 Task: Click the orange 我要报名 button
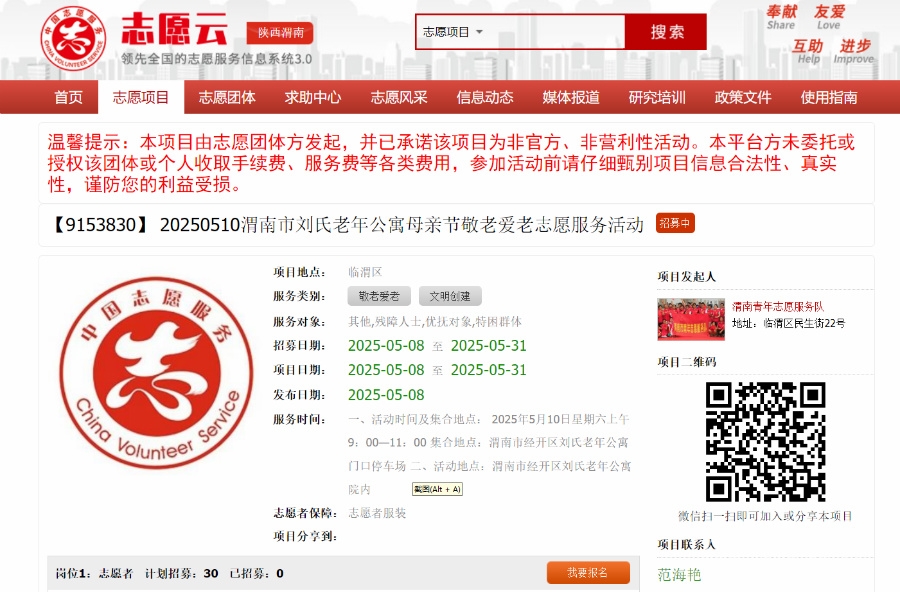coord(588,572)
